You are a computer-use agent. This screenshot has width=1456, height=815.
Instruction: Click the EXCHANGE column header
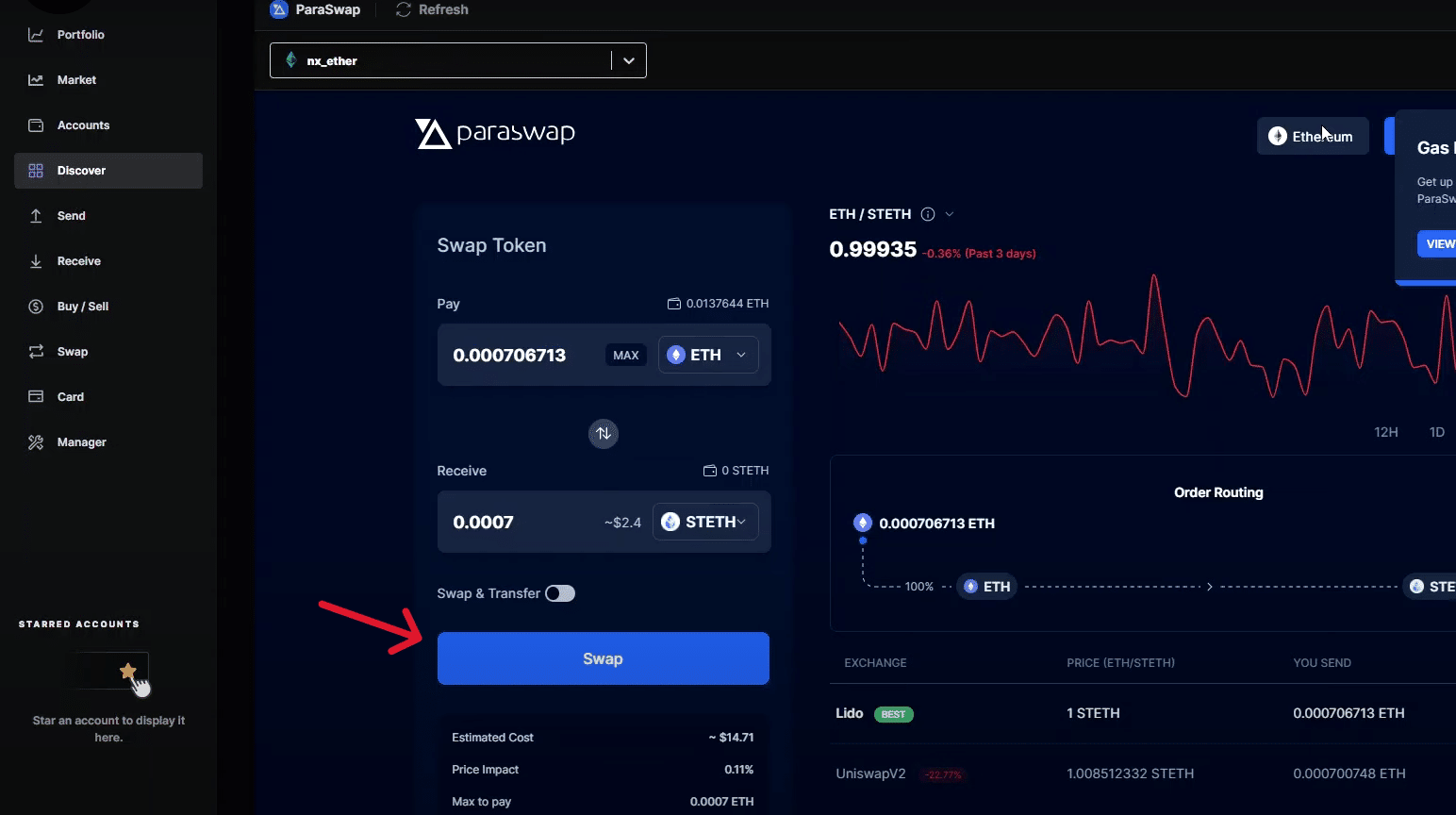point(875,663)
